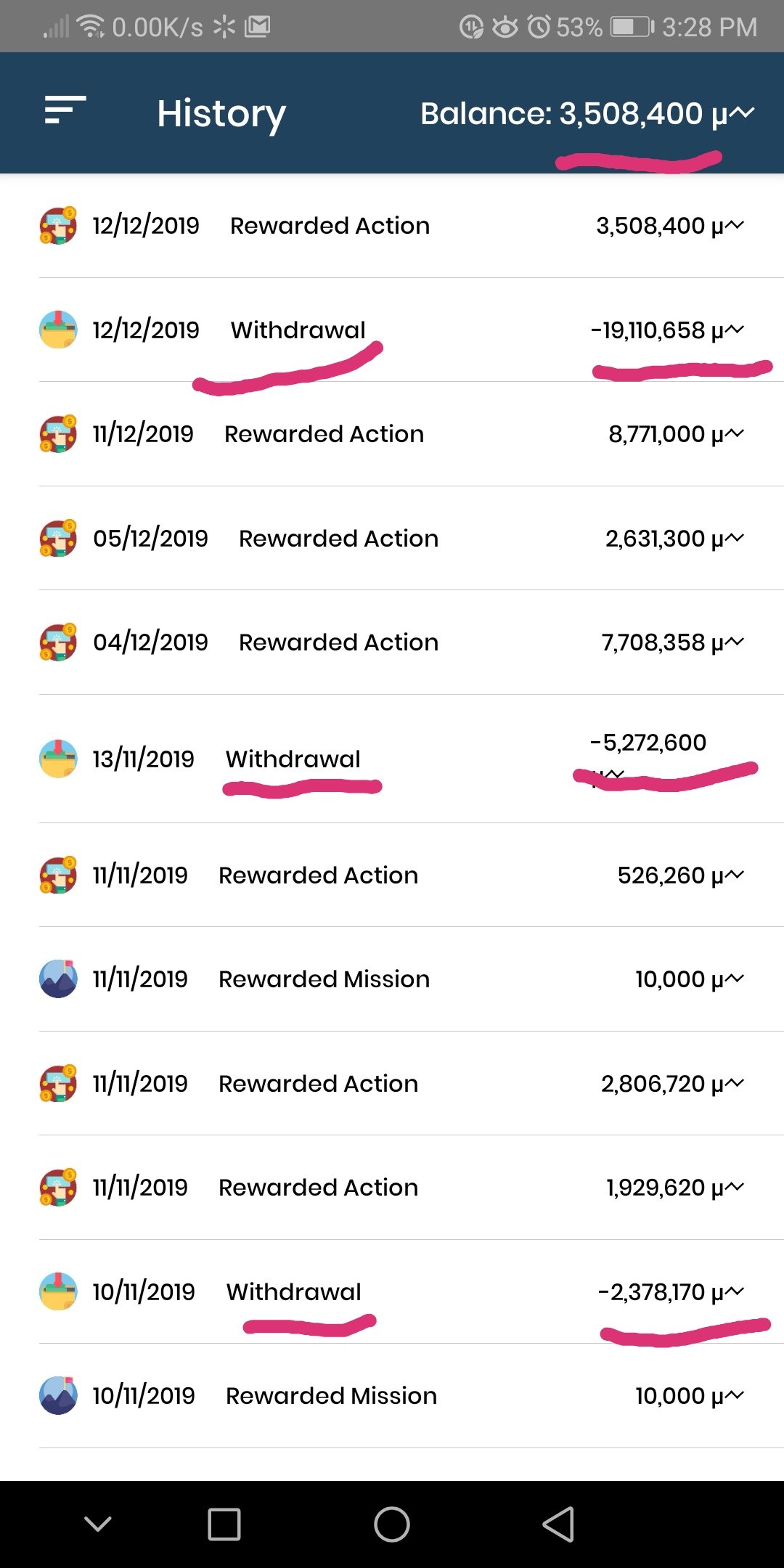Image resolution: width=784 pixels, height=1568 pixels.
Task: Tap the Withdrawal icon dated 13/11/2019
Action: pos(58,759)
